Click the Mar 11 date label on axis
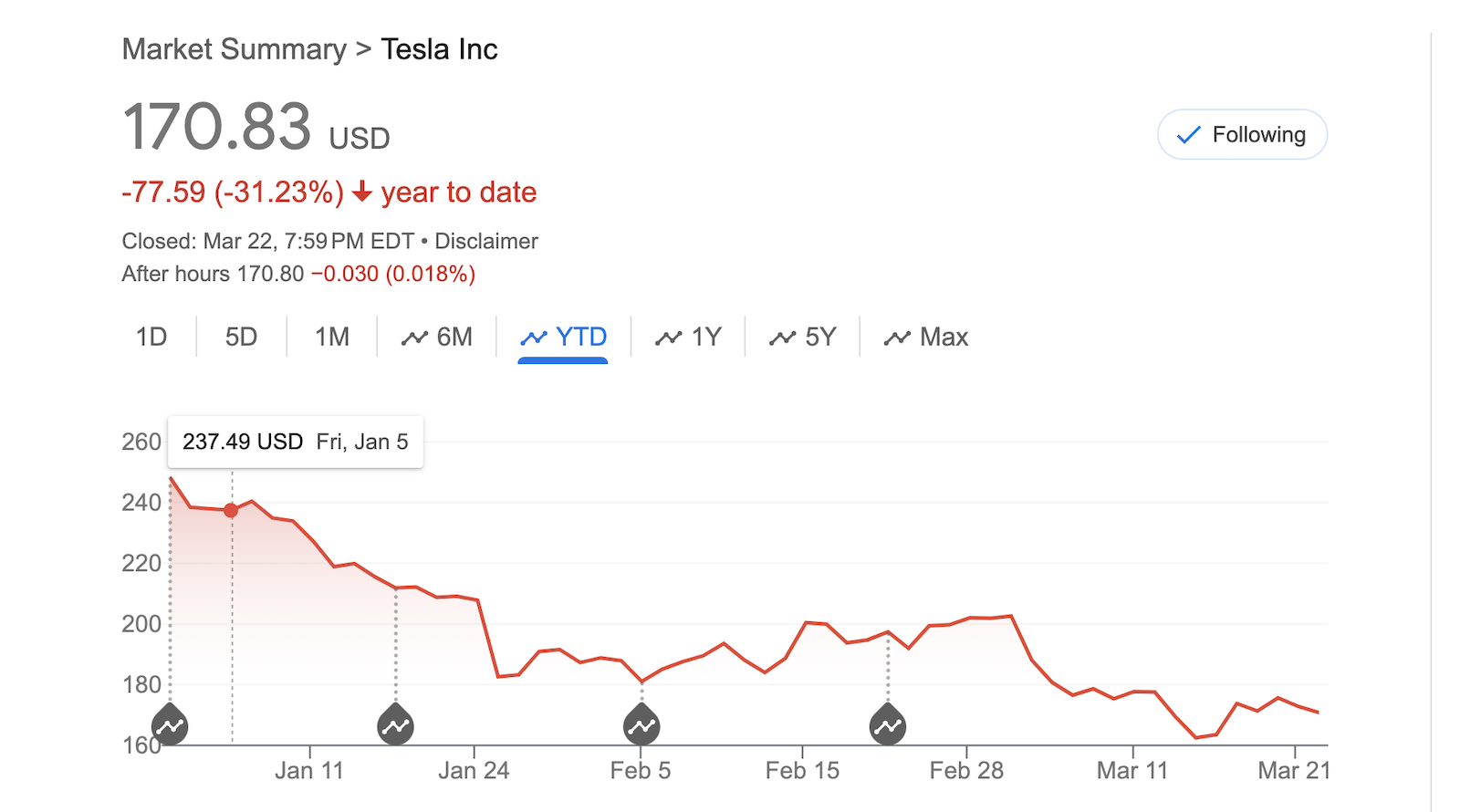Screen dimensions: 1460x812 [1131, 771]
